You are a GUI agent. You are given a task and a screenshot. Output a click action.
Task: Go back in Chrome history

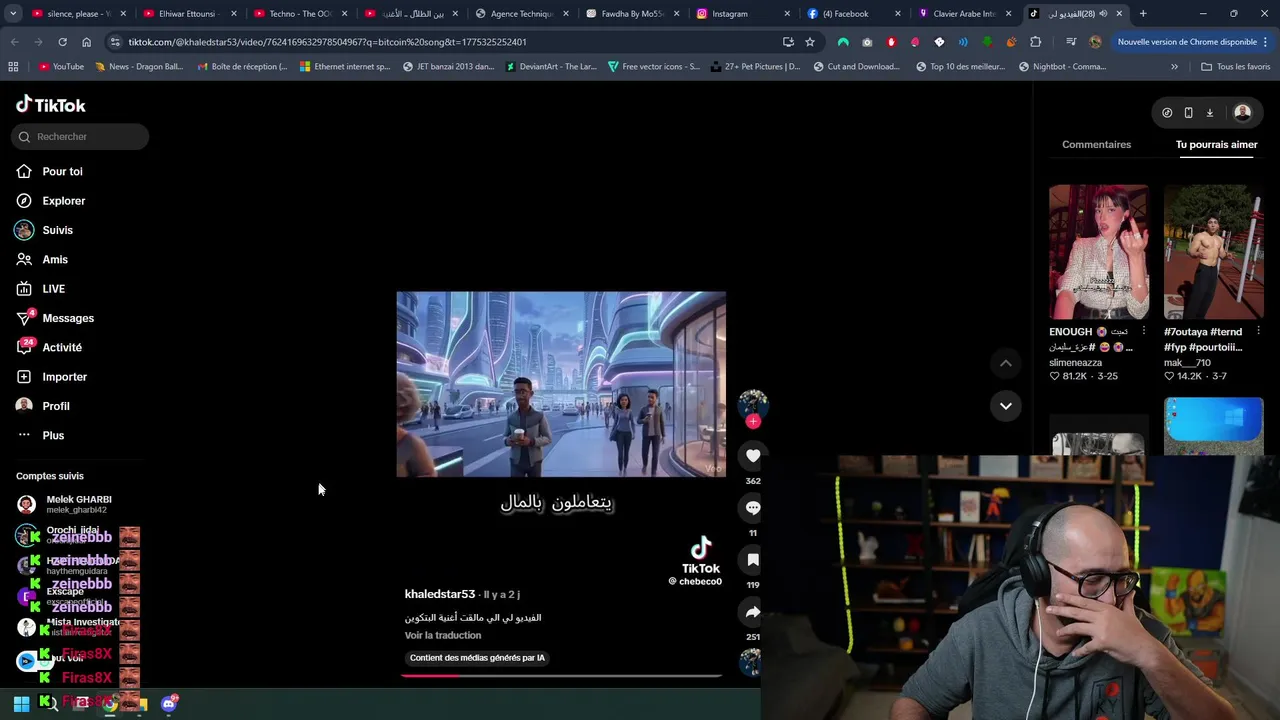pyautogui.click(x=14, y=42)
